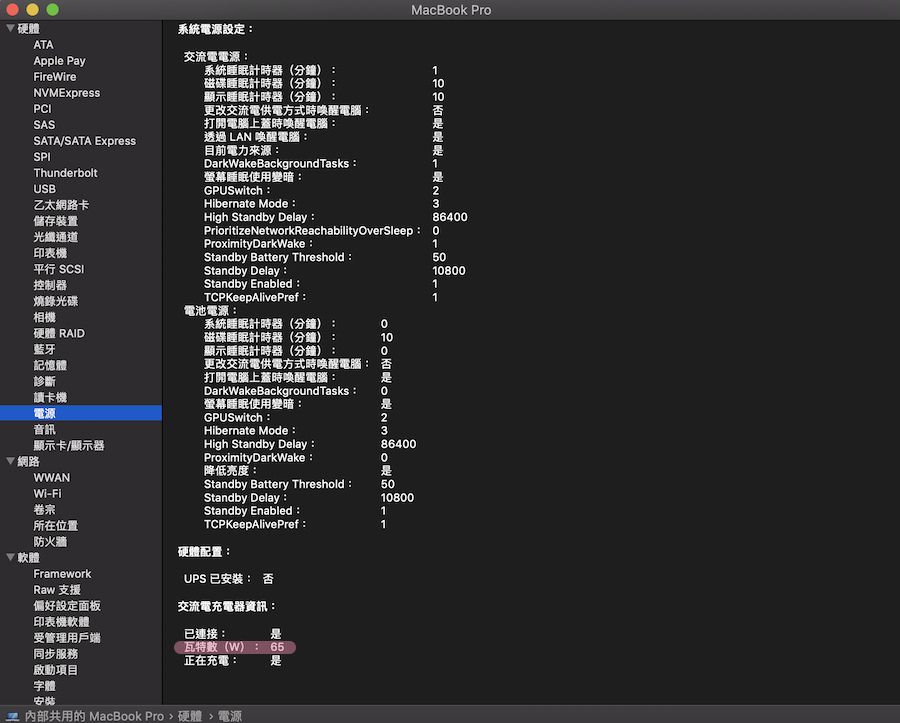Open Framework under the software category
900x723 pixels.
tap(63, 574)
